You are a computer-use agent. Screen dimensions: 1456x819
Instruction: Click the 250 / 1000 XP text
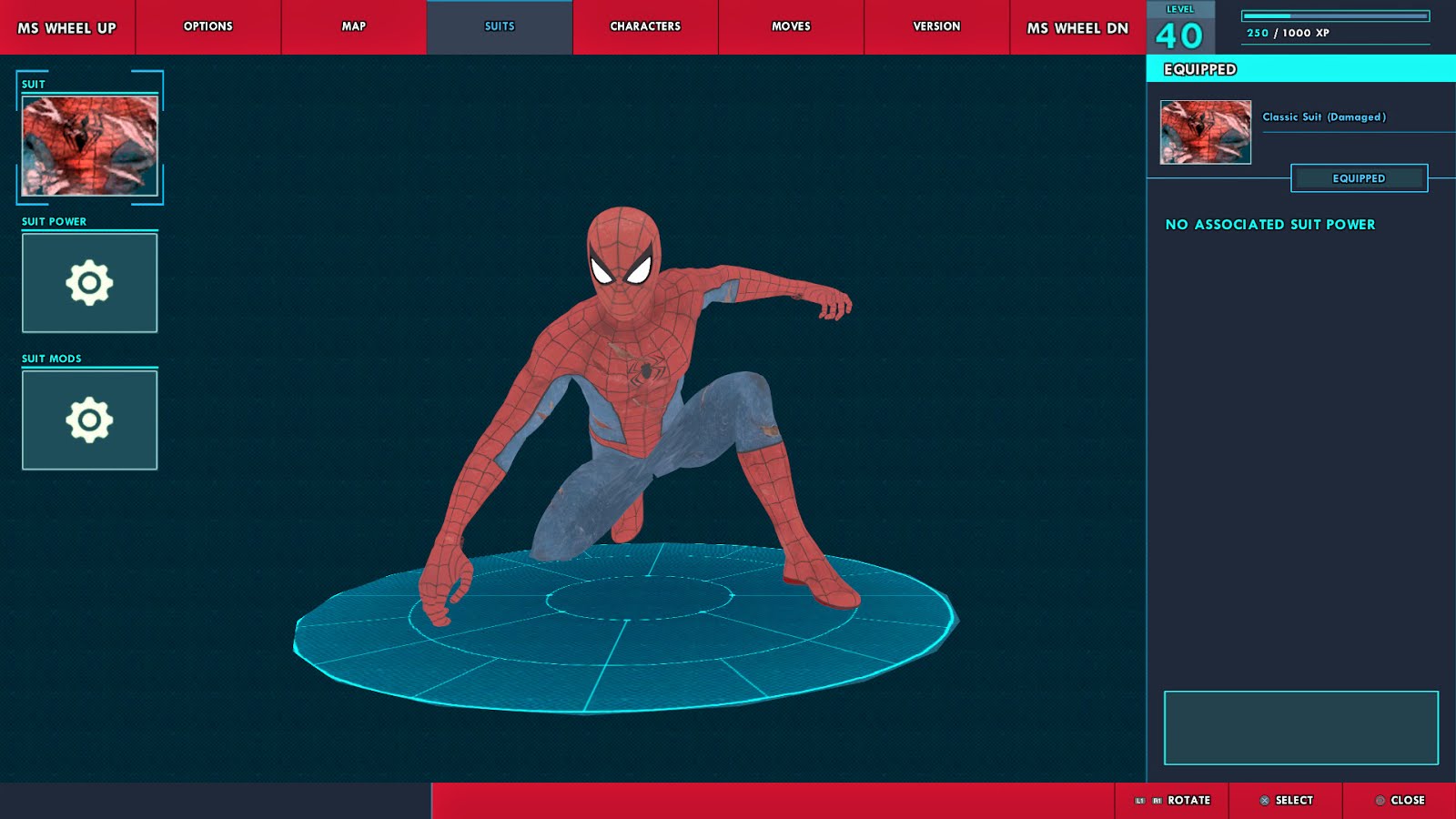[1288, 33]
